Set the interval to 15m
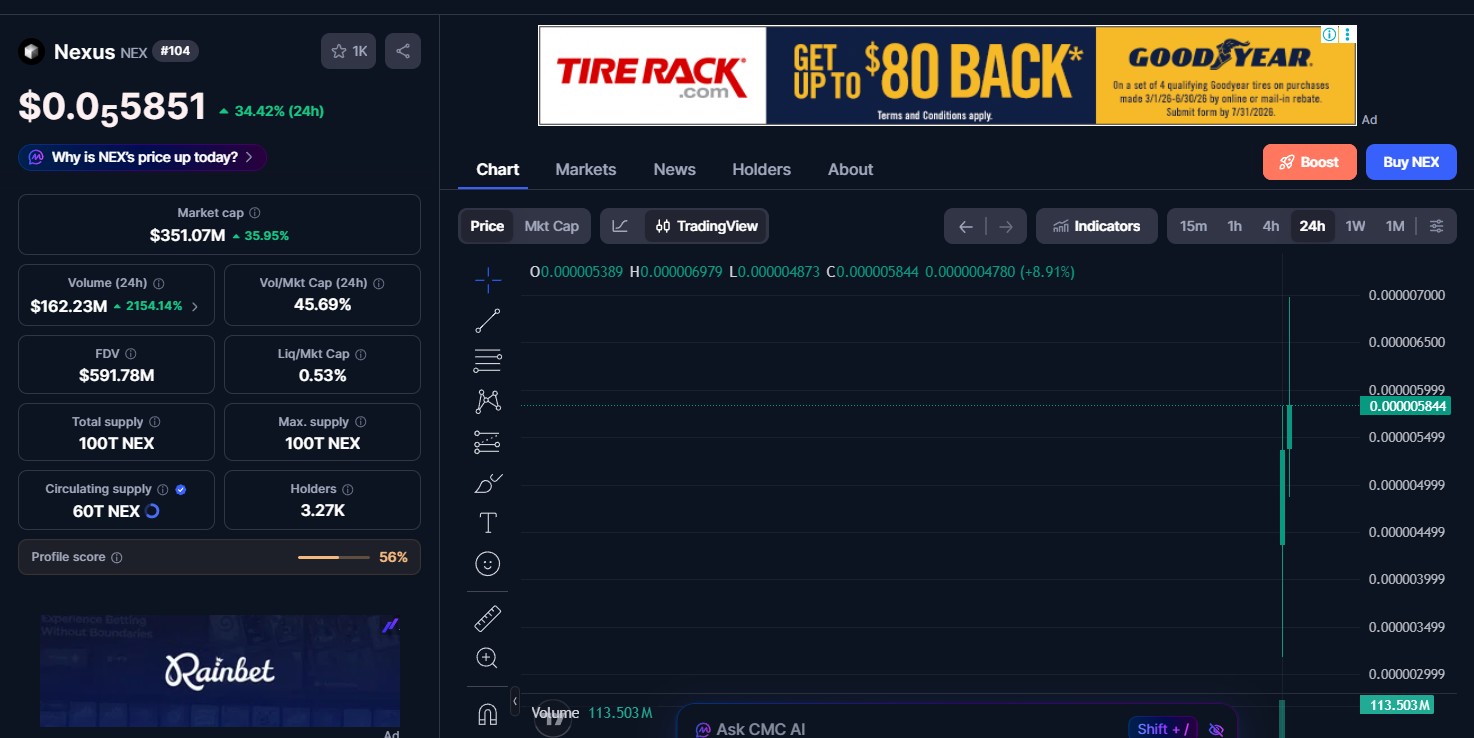The width and height of the screenshot is (1474, 738). pyautogui.click(x=1193, y=226)
